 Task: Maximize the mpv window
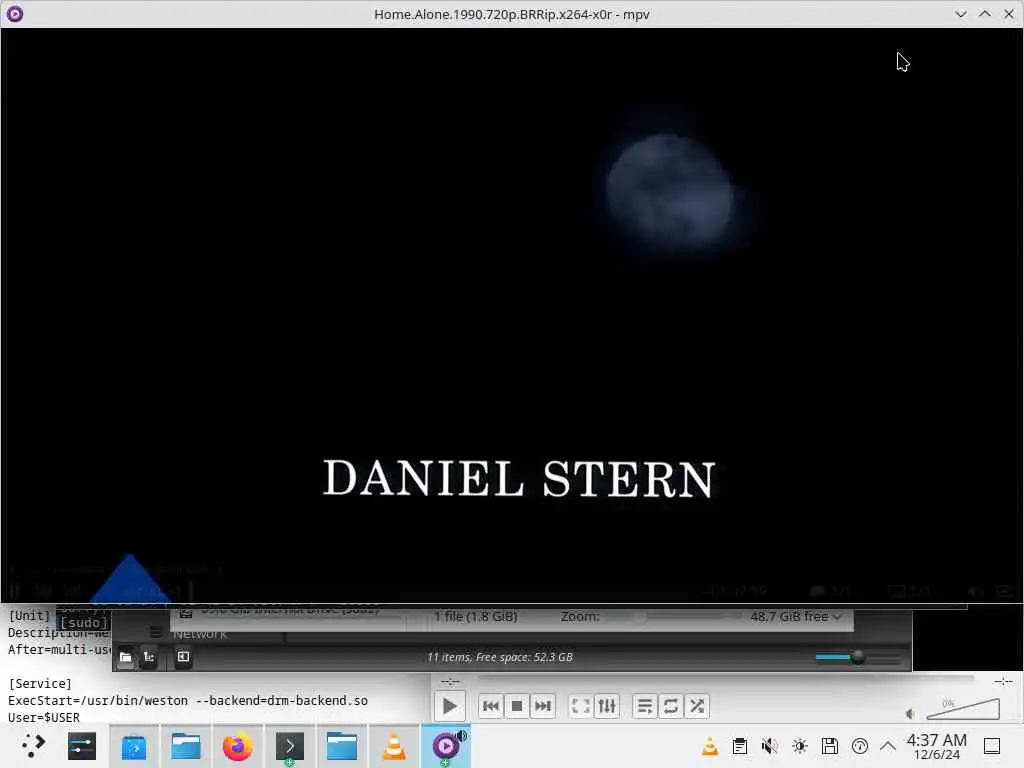point(985,14)
